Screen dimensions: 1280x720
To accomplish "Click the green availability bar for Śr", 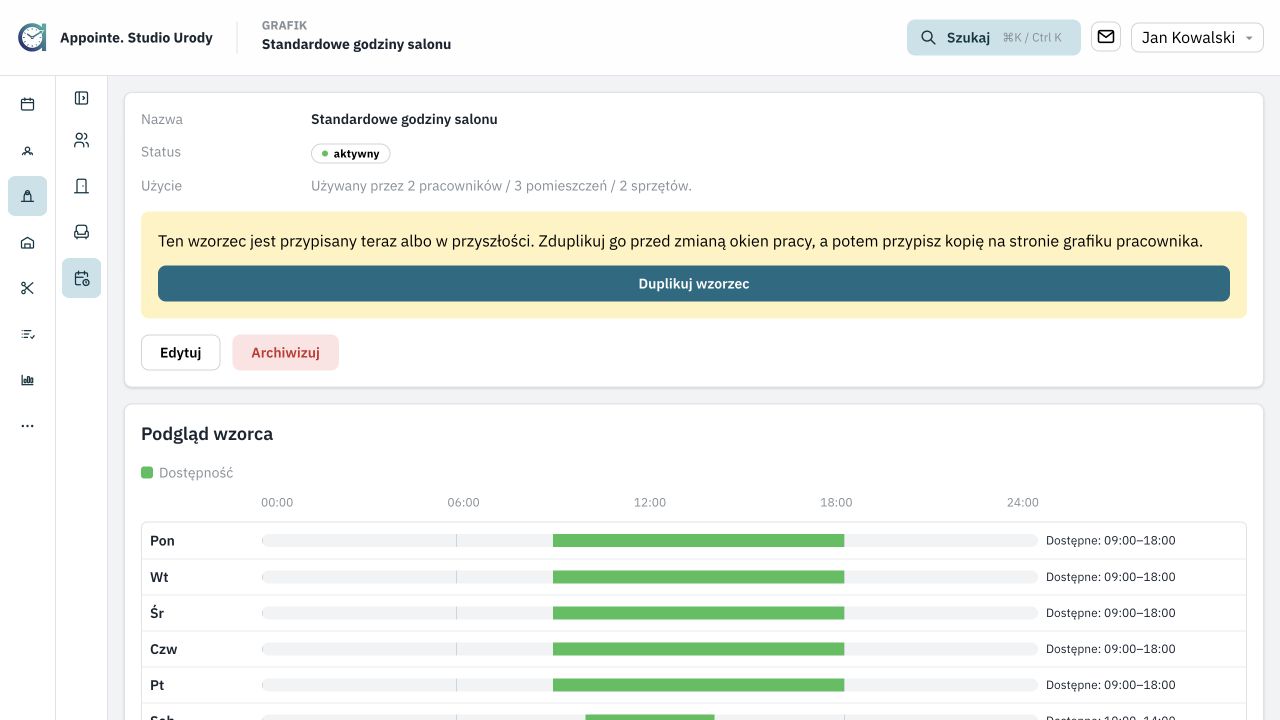I will (x=698, y=612).
